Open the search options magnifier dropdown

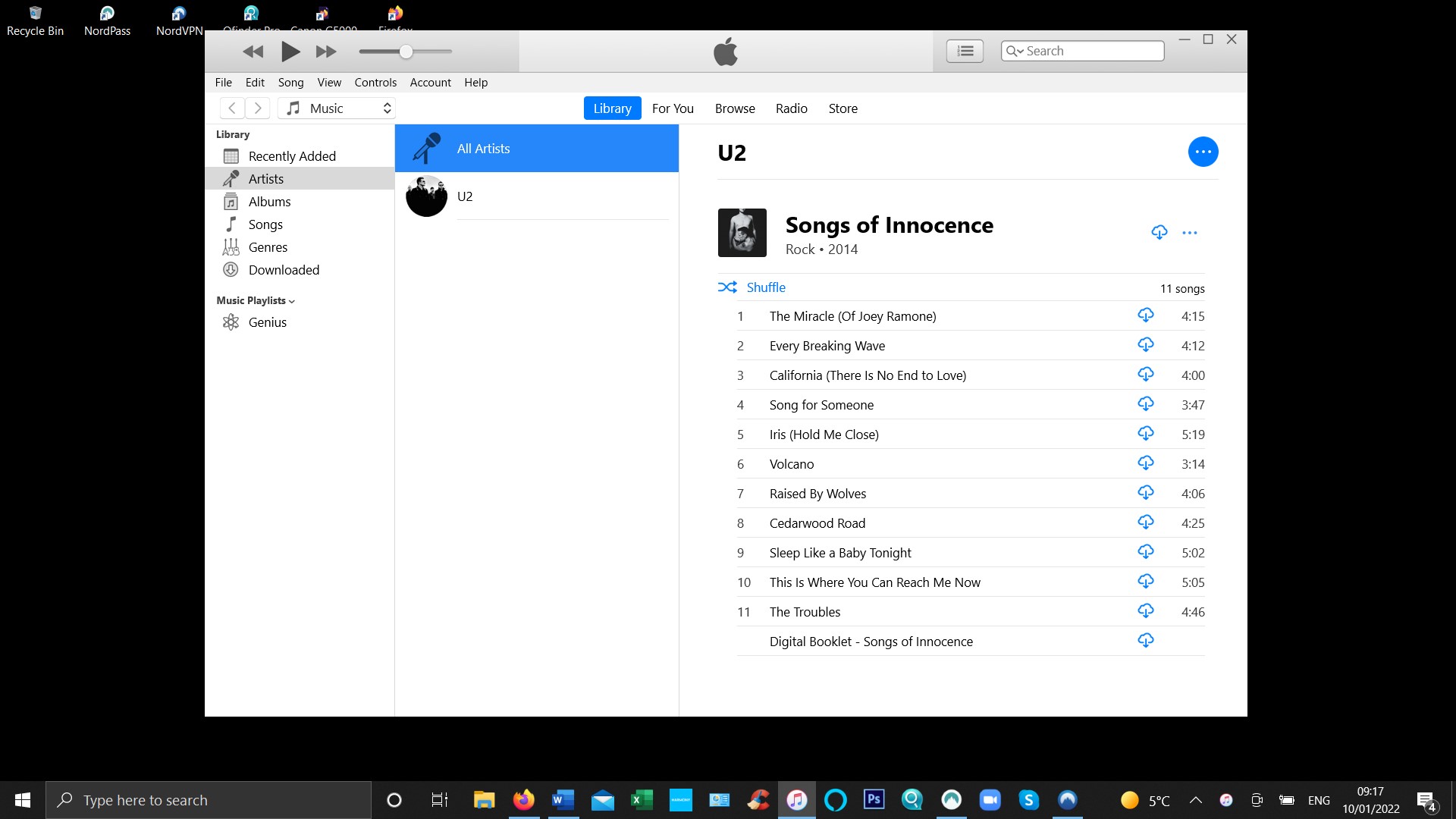(x=1015, y=51)
